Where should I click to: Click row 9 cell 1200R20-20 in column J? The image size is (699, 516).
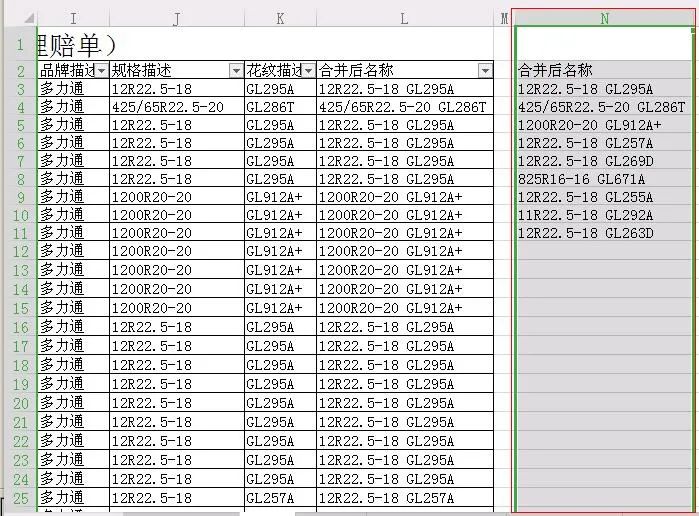click(x=177, y=197)
